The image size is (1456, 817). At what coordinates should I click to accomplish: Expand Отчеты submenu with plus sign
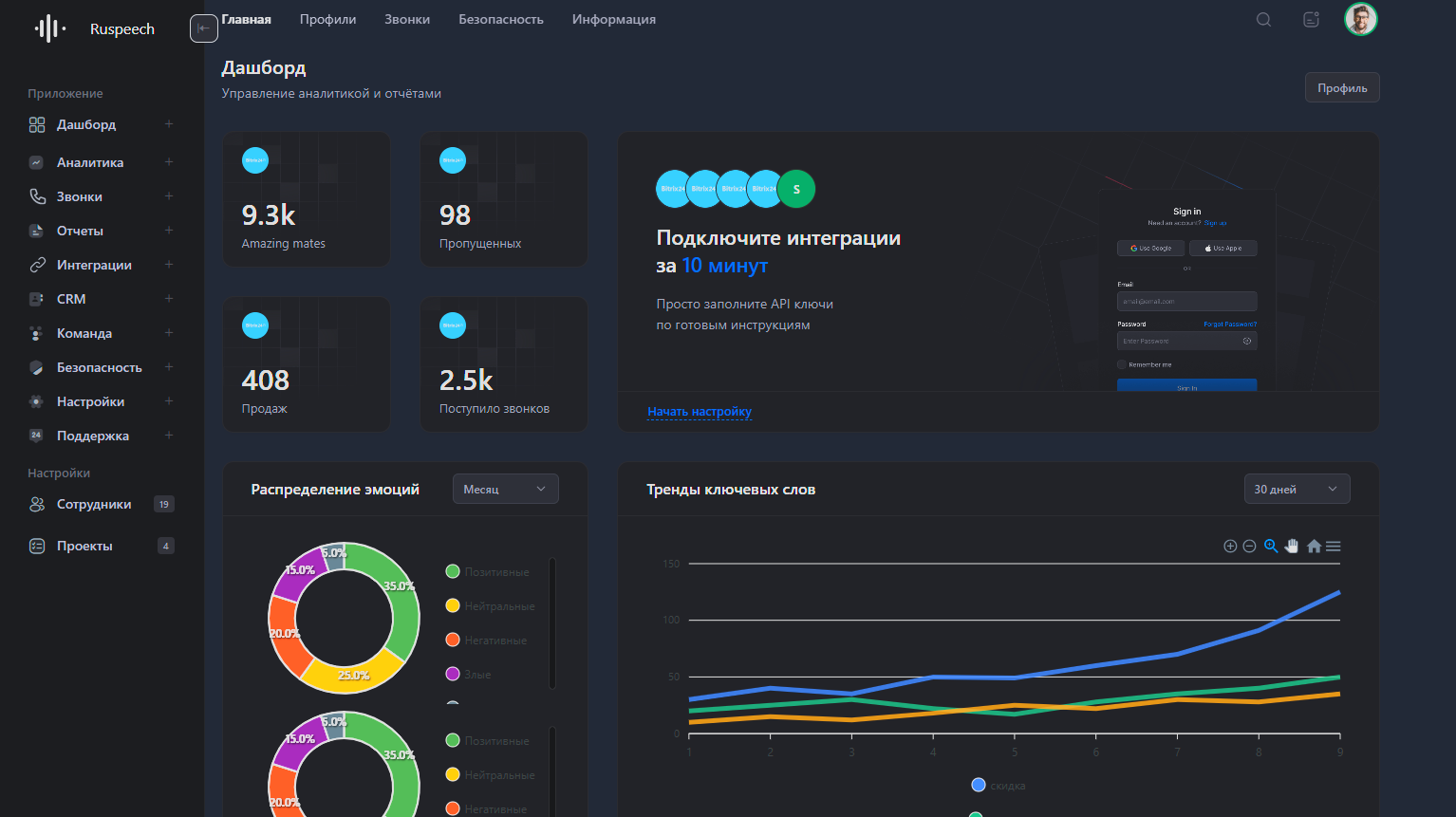point(169,231)
